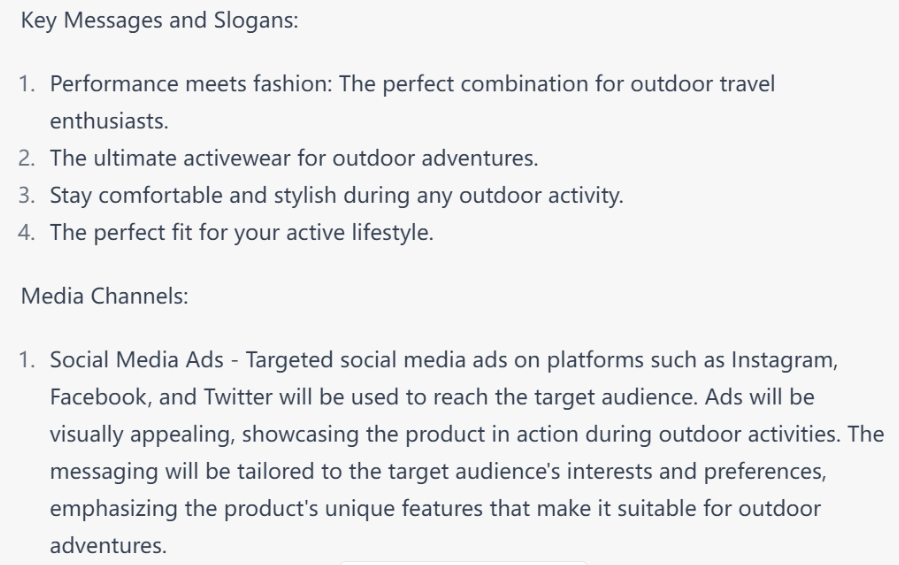Click the list number 2 under Key Messages

[x=26, y=158]
